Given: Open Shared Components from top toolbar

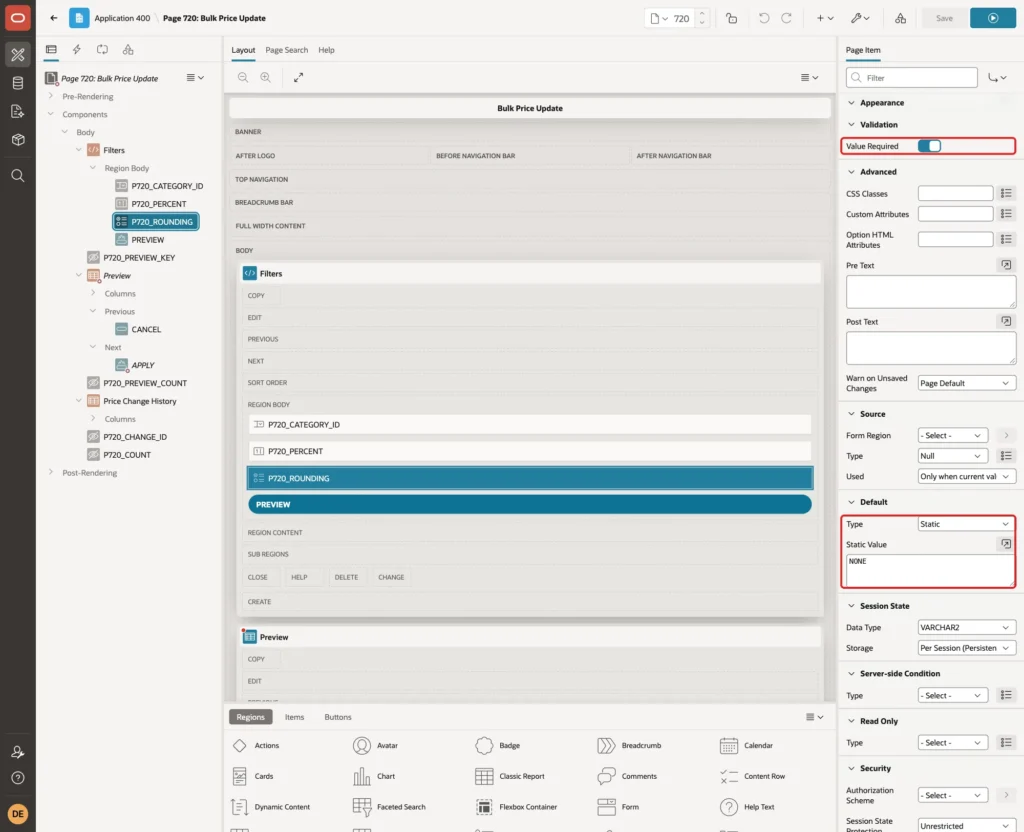Looking at the screenshot, I should click(901, 18).
